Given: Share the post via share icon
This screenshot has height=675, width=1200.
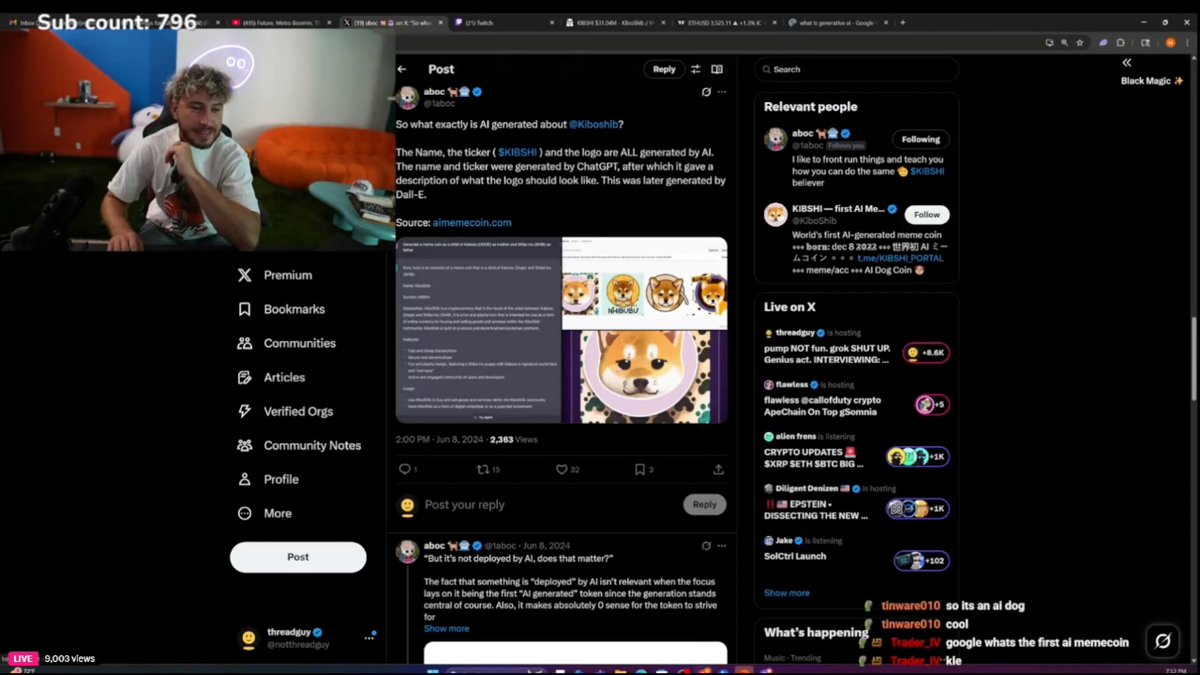Looking at the screenshot, I should tap(718, 469).
